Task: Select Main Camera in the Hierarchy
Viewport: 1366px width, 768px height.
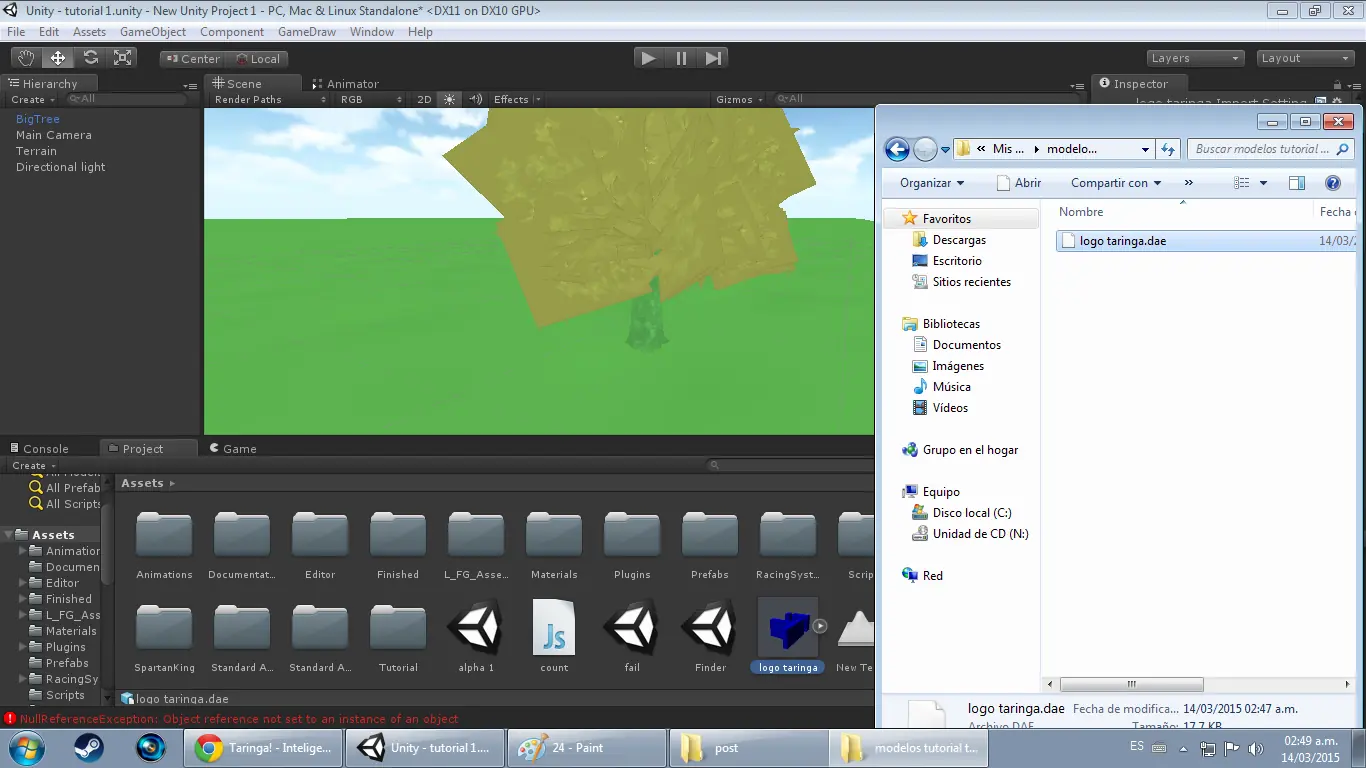Action: [x=54, y=135]
